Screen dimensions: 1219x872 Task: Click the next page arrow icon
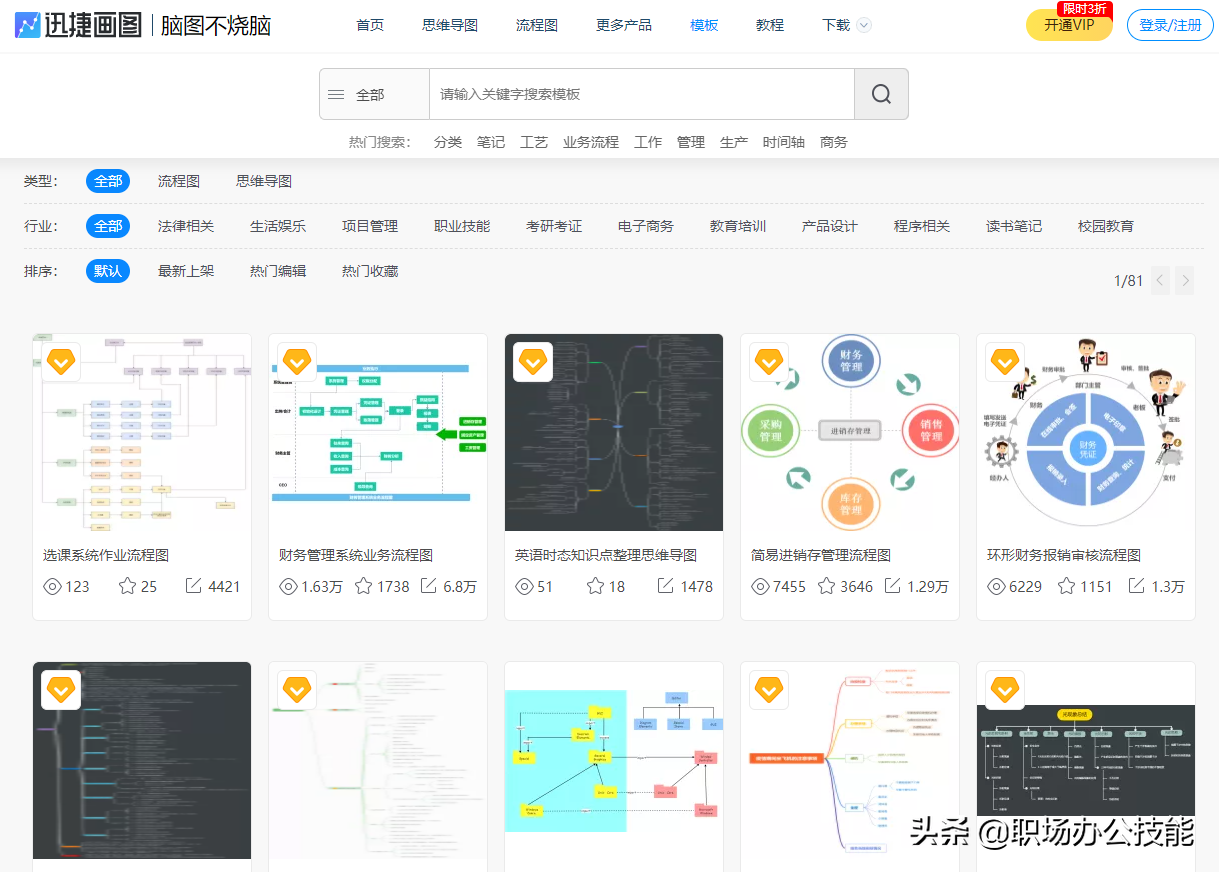click(x=1184, y=280)
